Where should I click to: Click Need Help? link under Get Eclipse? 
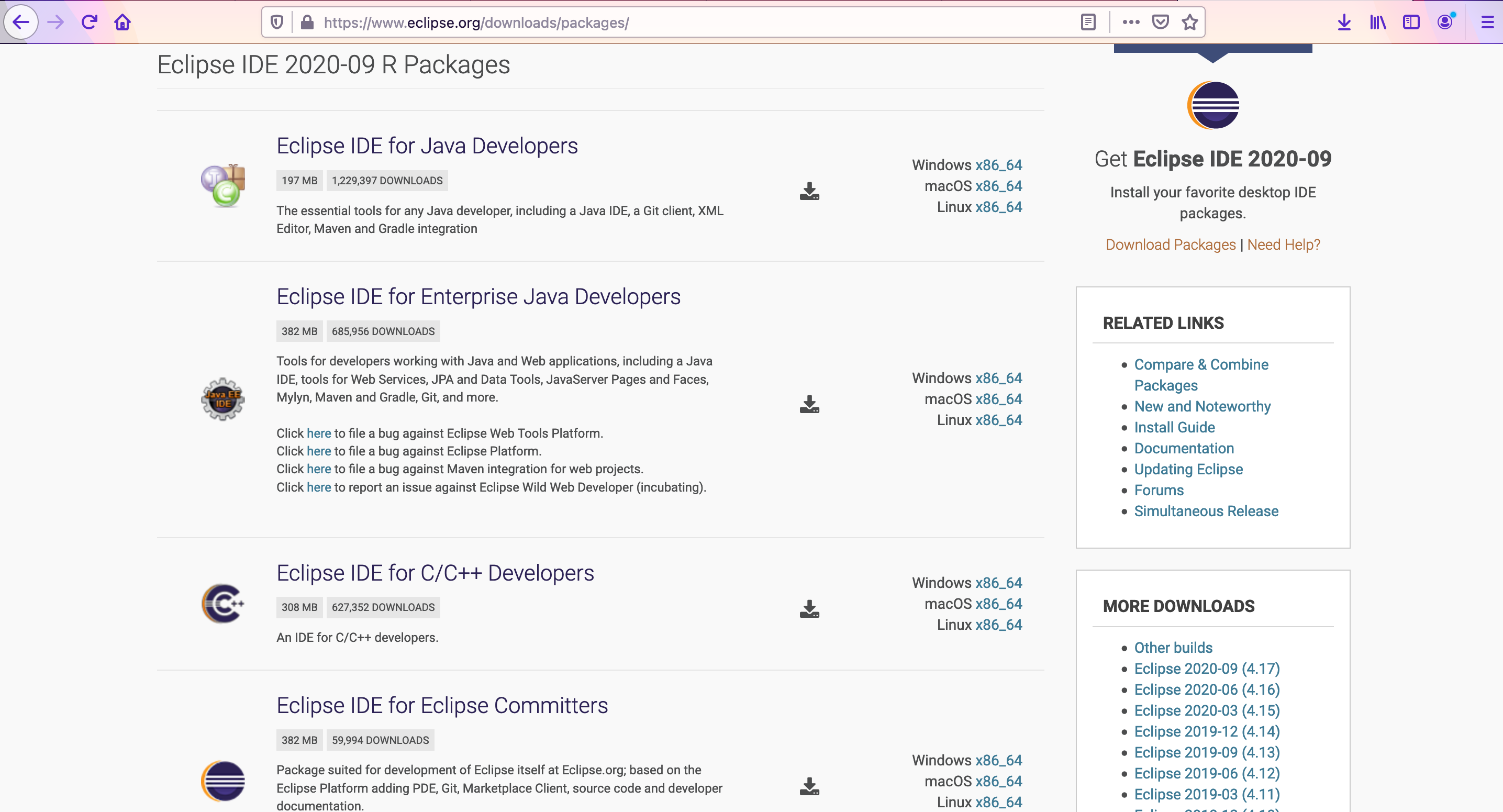tap(1283, 244)
